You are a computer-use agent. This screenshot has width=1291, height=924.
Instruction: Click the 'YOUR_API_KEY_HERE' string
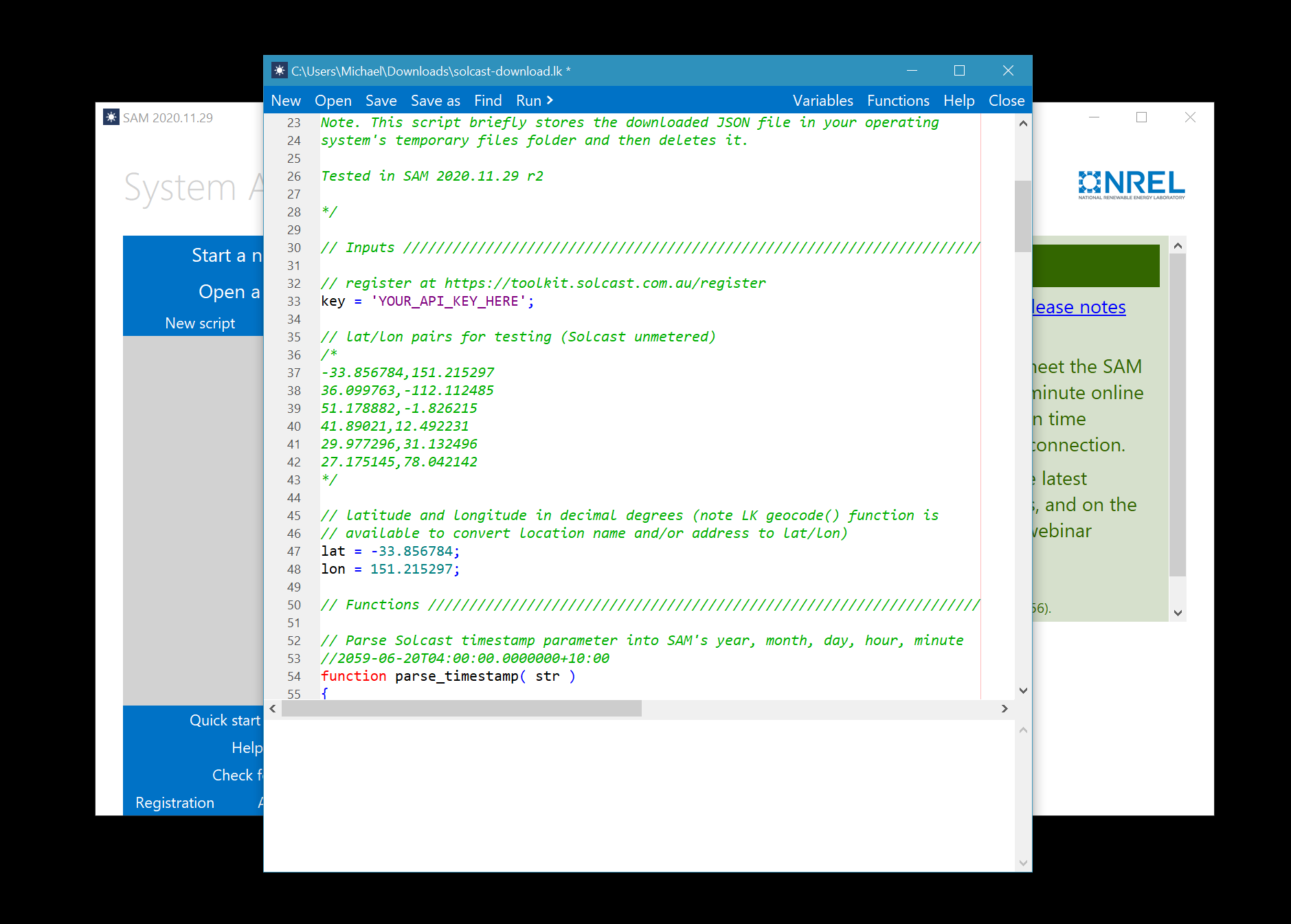[x=448, y=301]
